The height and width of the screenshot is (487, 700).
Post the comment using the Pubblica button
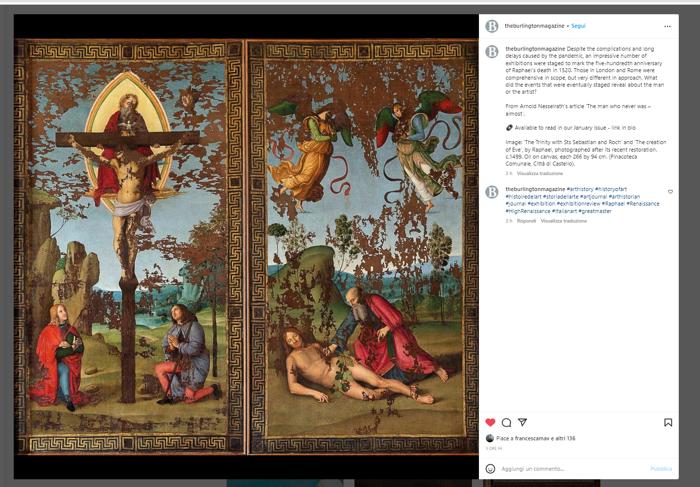(661, 469)
